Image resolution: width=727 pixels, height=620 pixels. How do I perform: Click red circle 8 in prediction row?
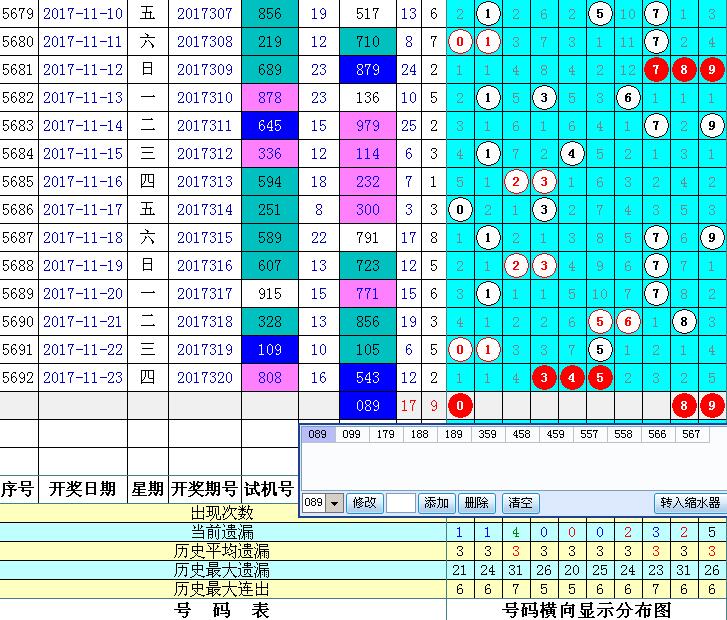coord(682,406)
